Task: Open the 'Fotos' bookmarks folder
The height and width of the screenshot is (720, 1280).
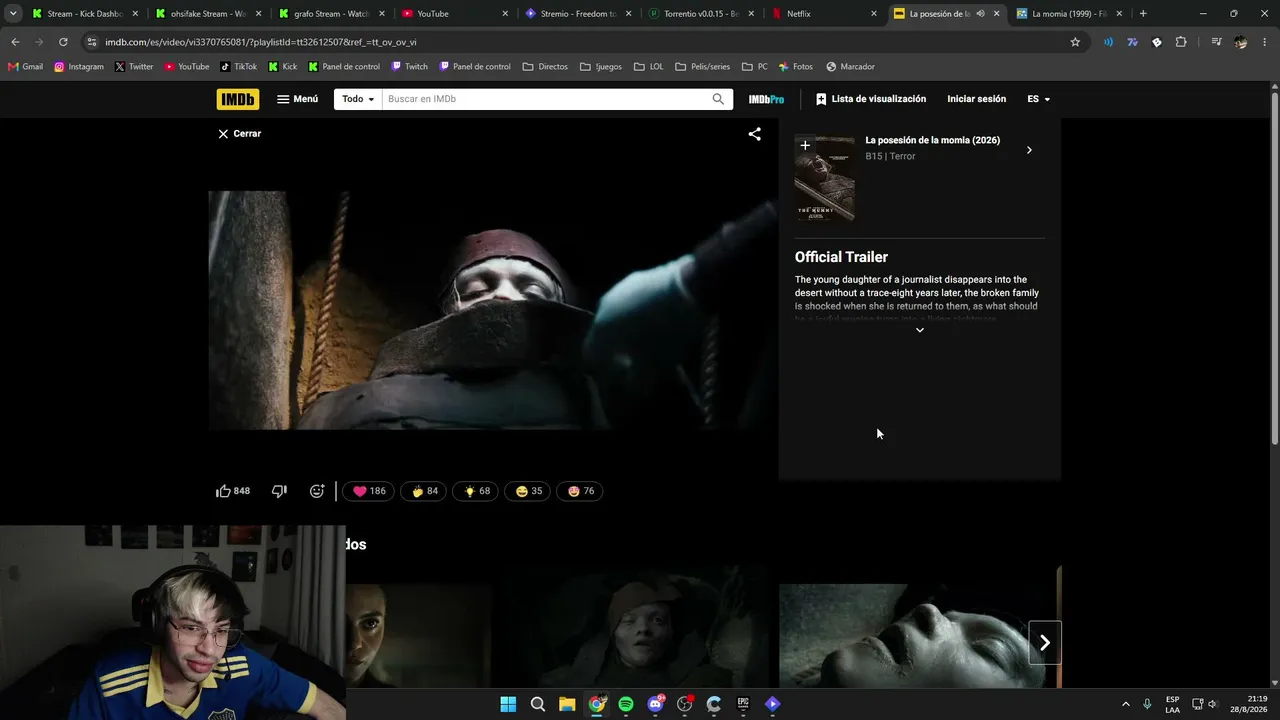Action: tap(795, 67)
